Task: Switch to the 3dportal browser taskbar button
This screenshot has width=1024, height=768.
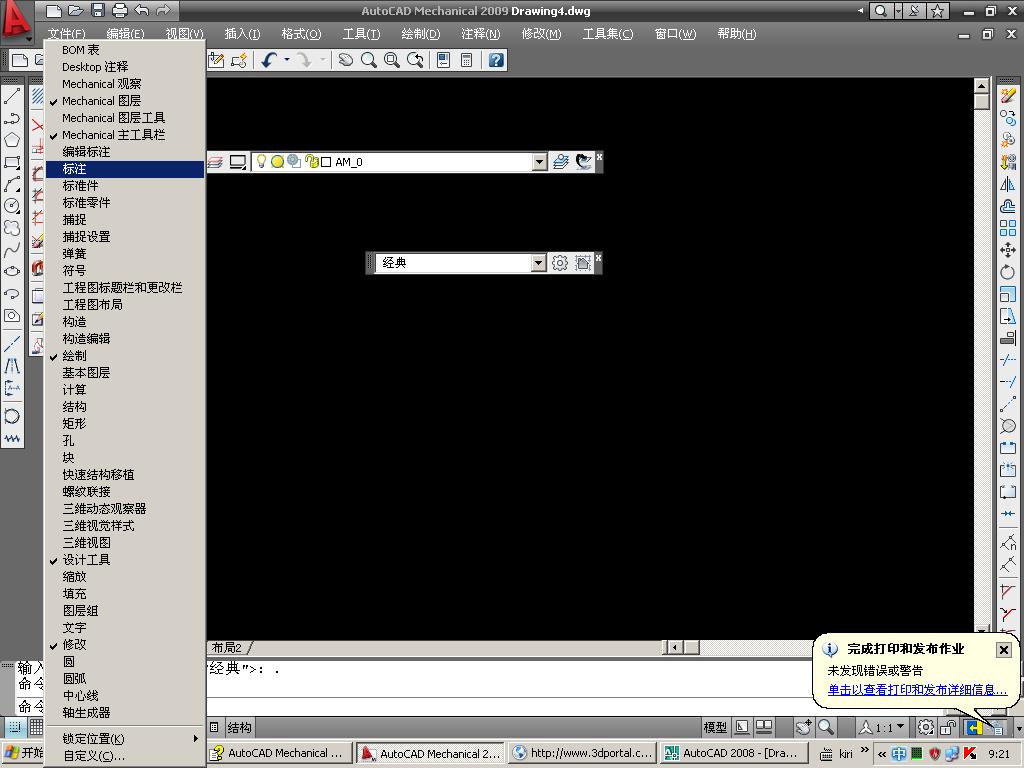Action: pyautogui.click(x=582, y=753)
